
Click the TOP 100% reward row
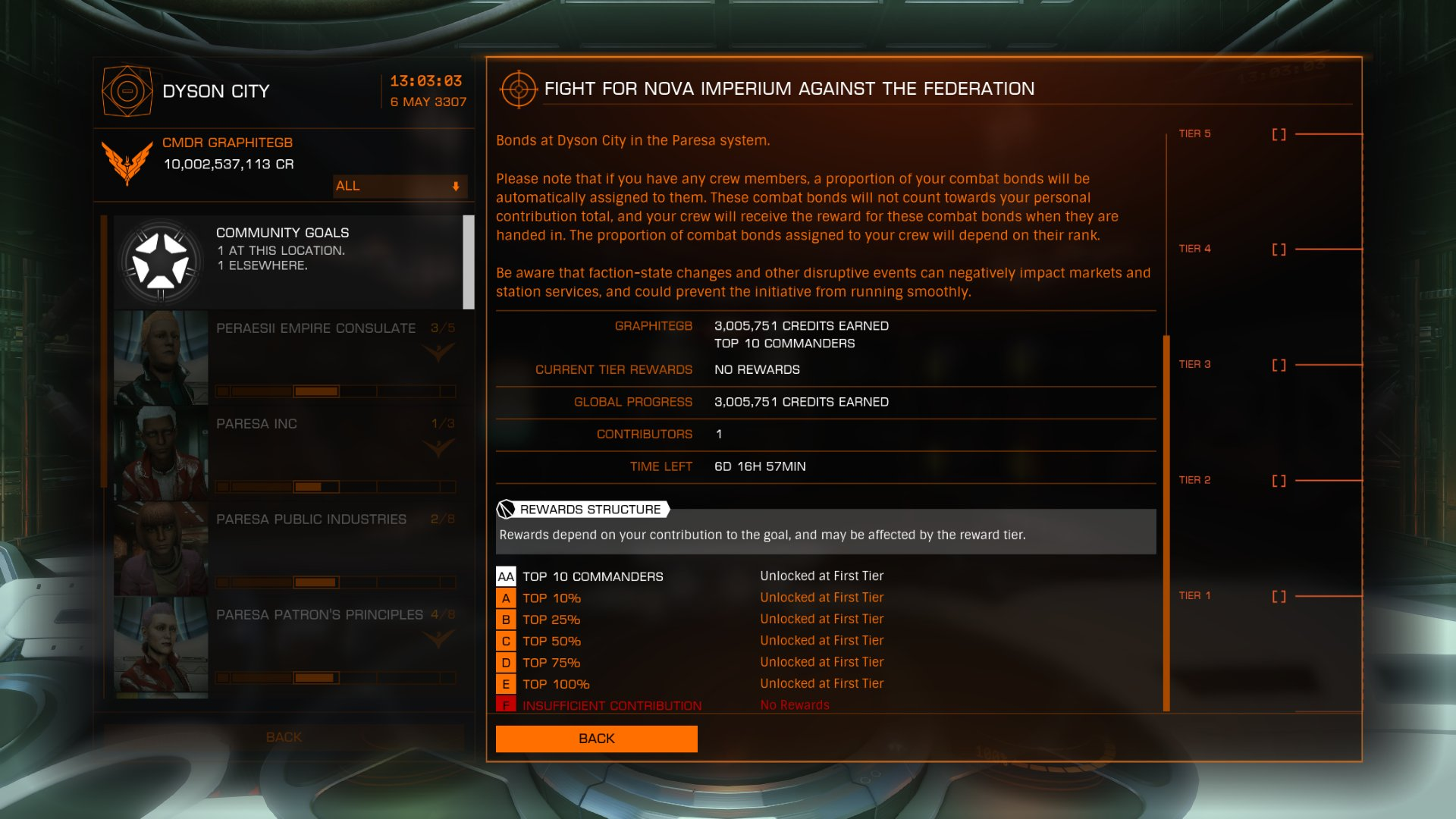pyautogui.click(x=826, y=684)
